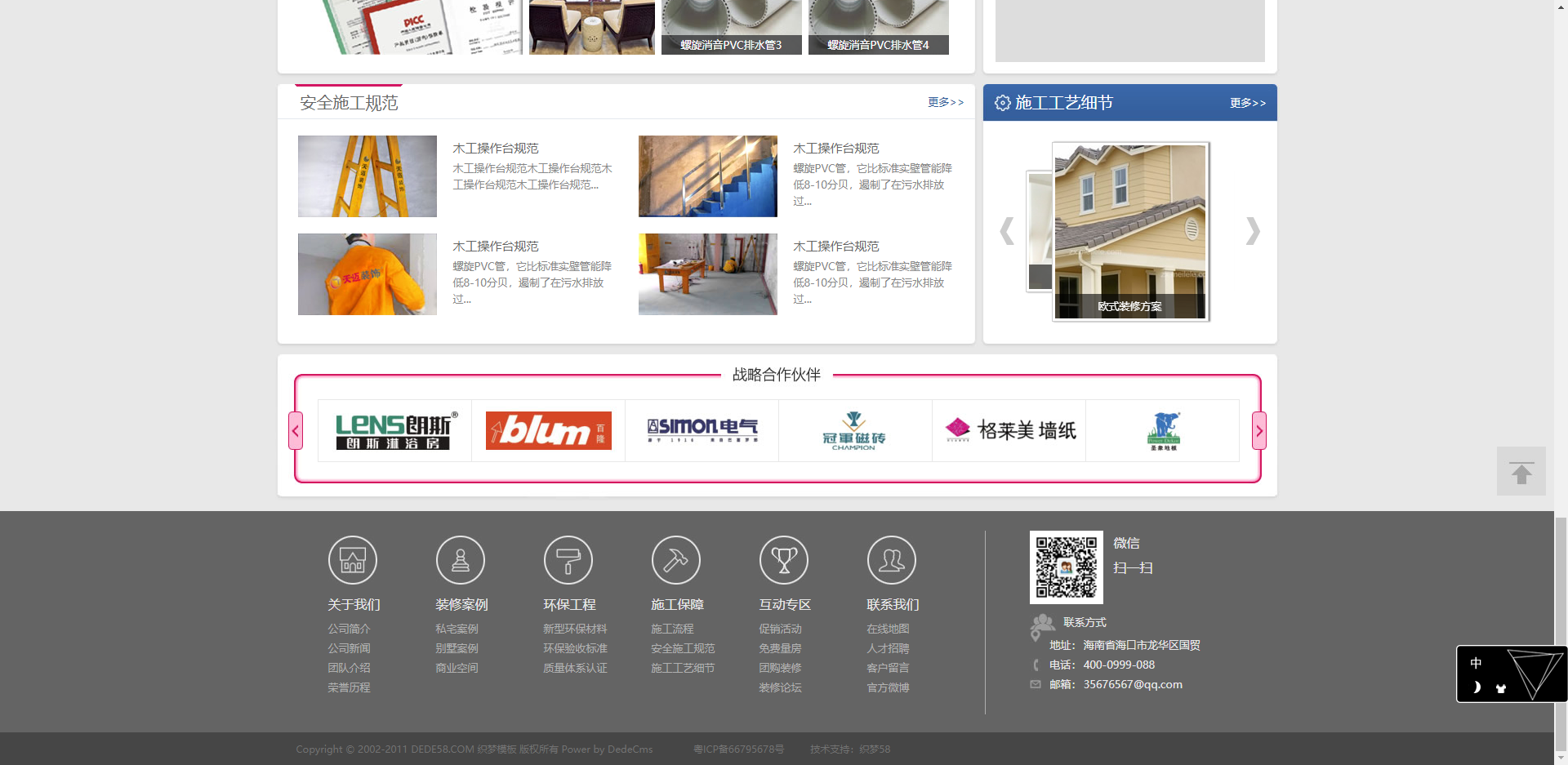Open the 公司简介 footer link
The image size is (1568, 765).
pos(349,629)
